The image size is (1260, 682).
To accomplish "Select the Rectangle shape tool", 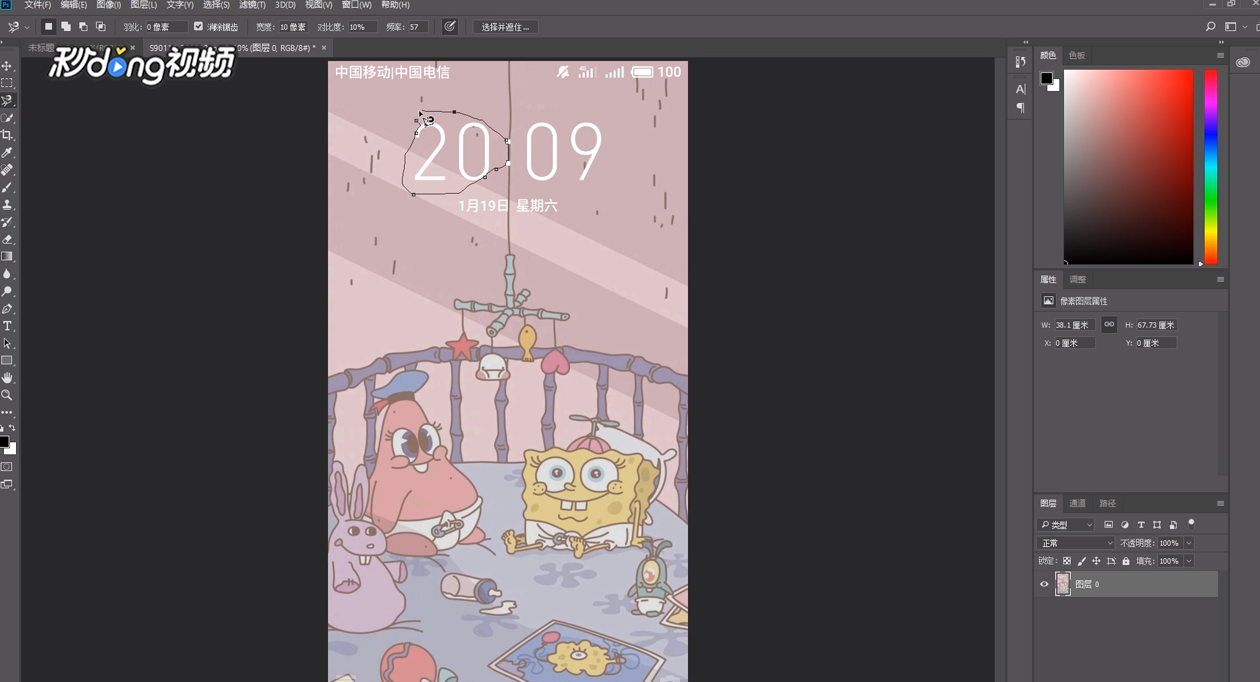I will [7, 360].
